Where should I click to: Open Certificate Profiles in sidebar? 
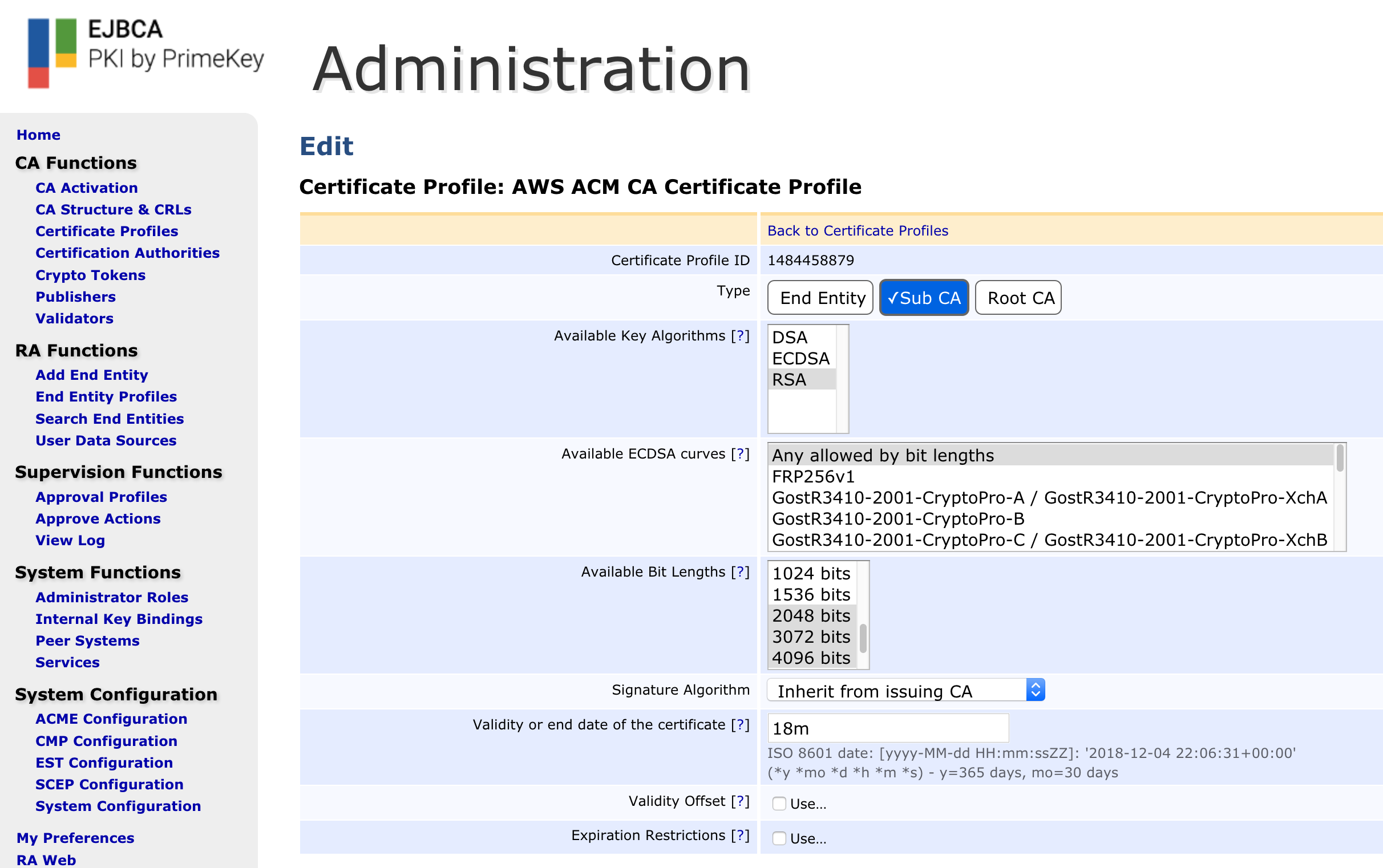coord(107,232)
